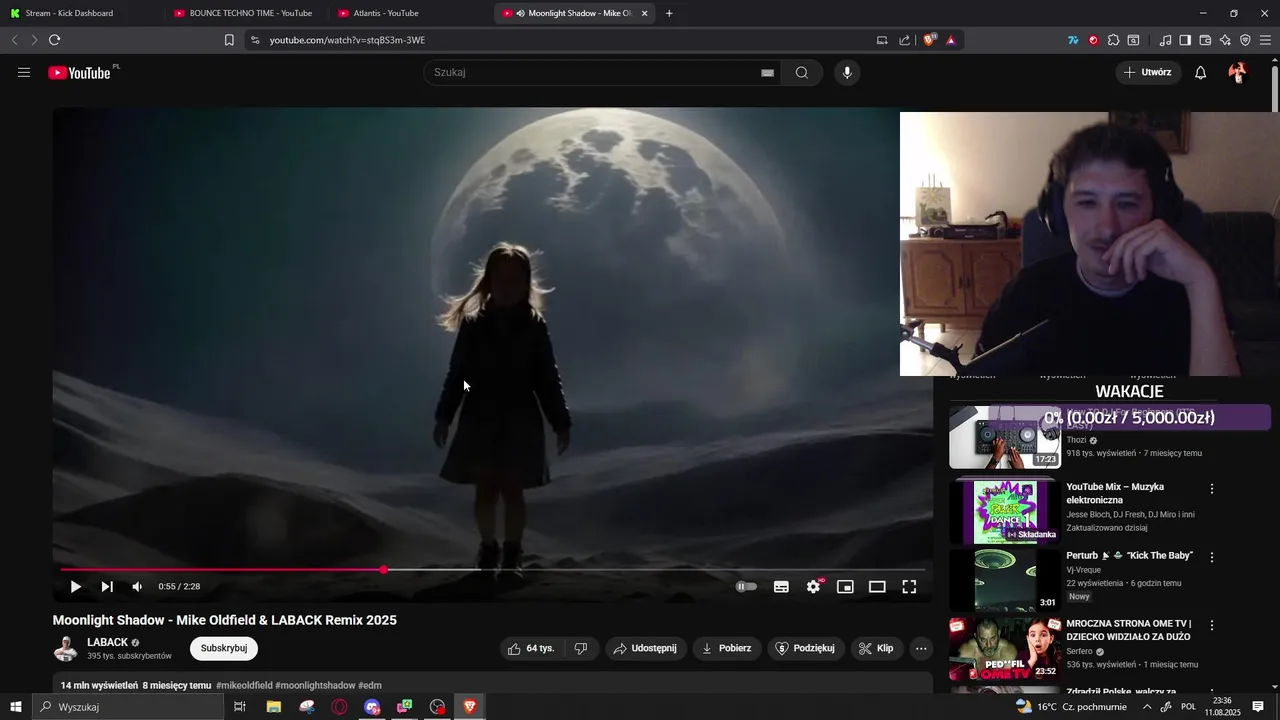
Task: Toggle the browser sidebar panel
Action: coord(1185,40)
